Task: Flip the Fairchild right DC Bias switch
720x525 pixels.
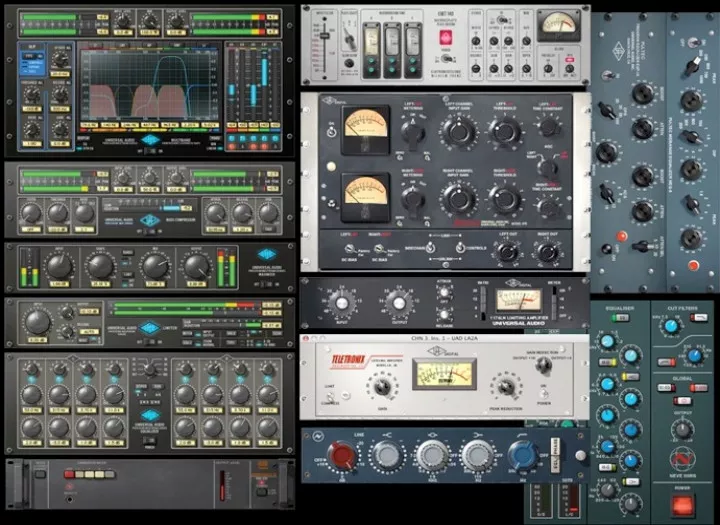Action: pos(379,249)
